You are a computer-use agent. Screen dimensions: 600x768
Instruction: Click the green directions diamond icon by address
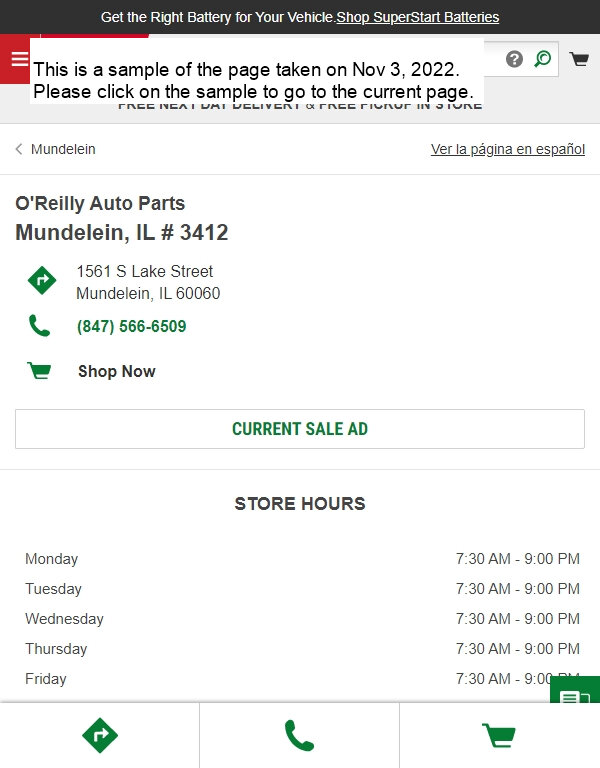click(42, 281)
